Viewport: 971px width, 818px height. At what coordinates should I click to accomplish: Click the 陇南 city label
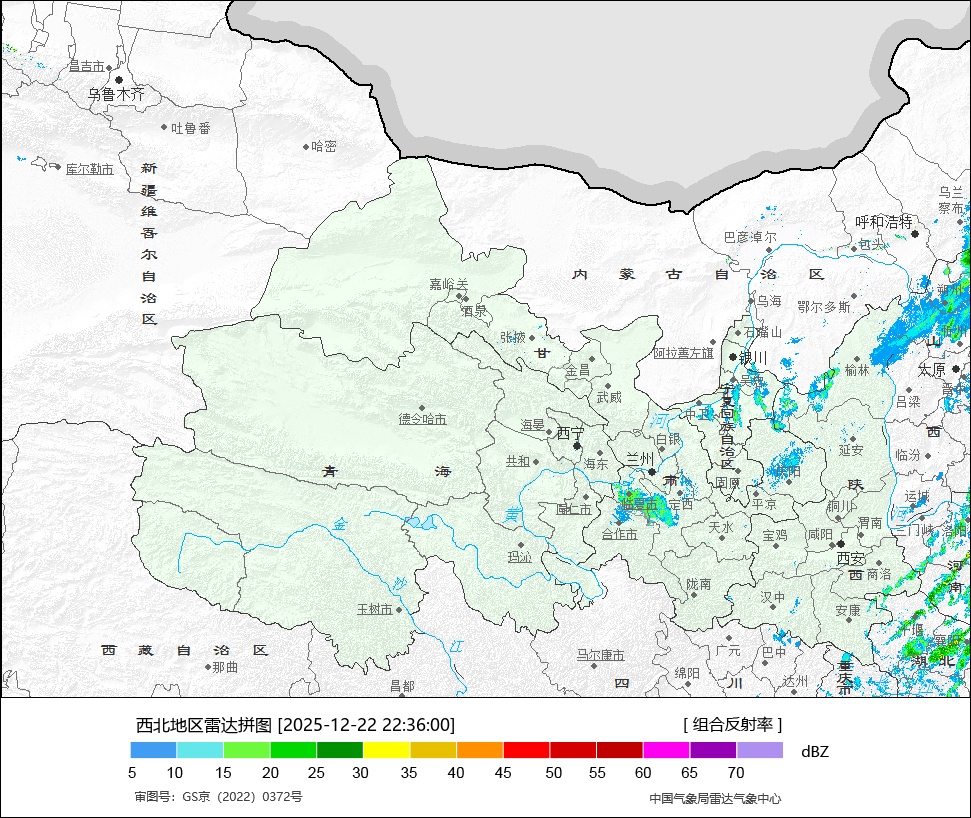point(699,584)
